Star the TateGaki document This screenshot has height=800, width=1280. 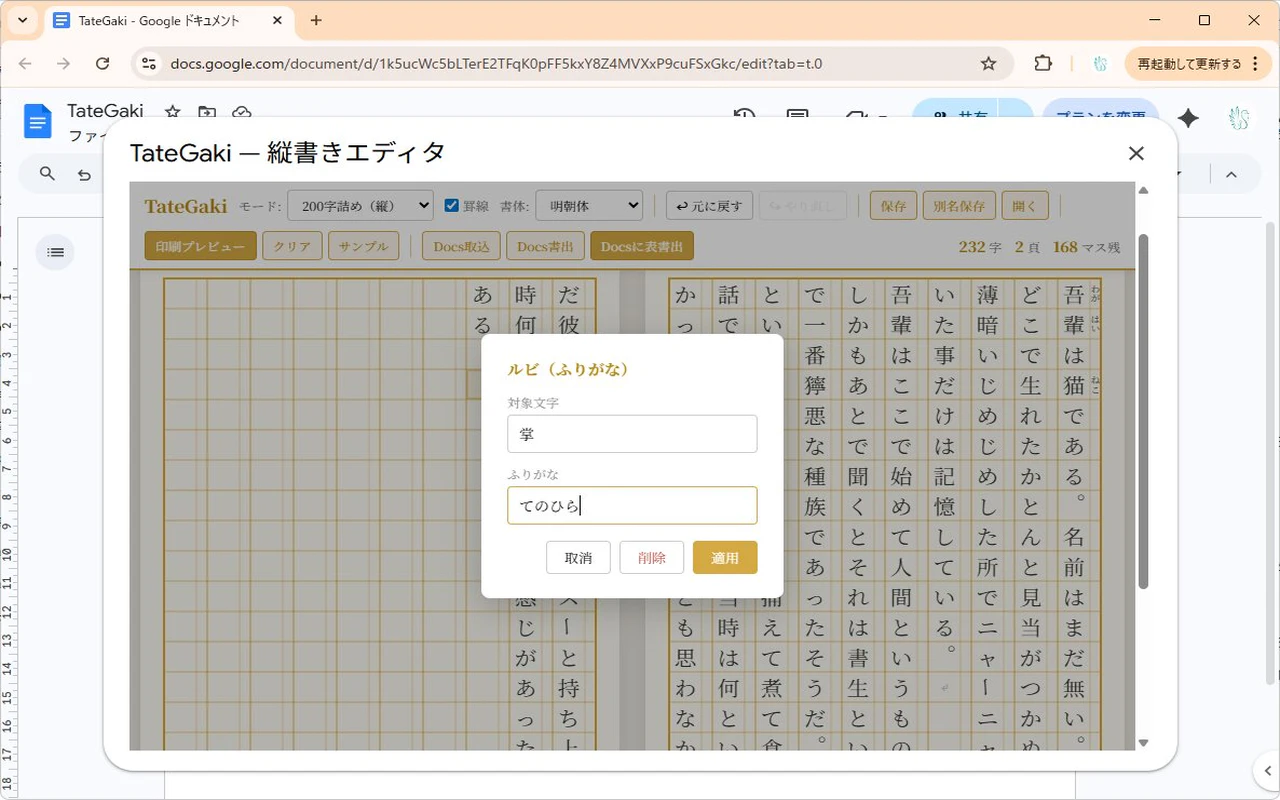[172, 112]
